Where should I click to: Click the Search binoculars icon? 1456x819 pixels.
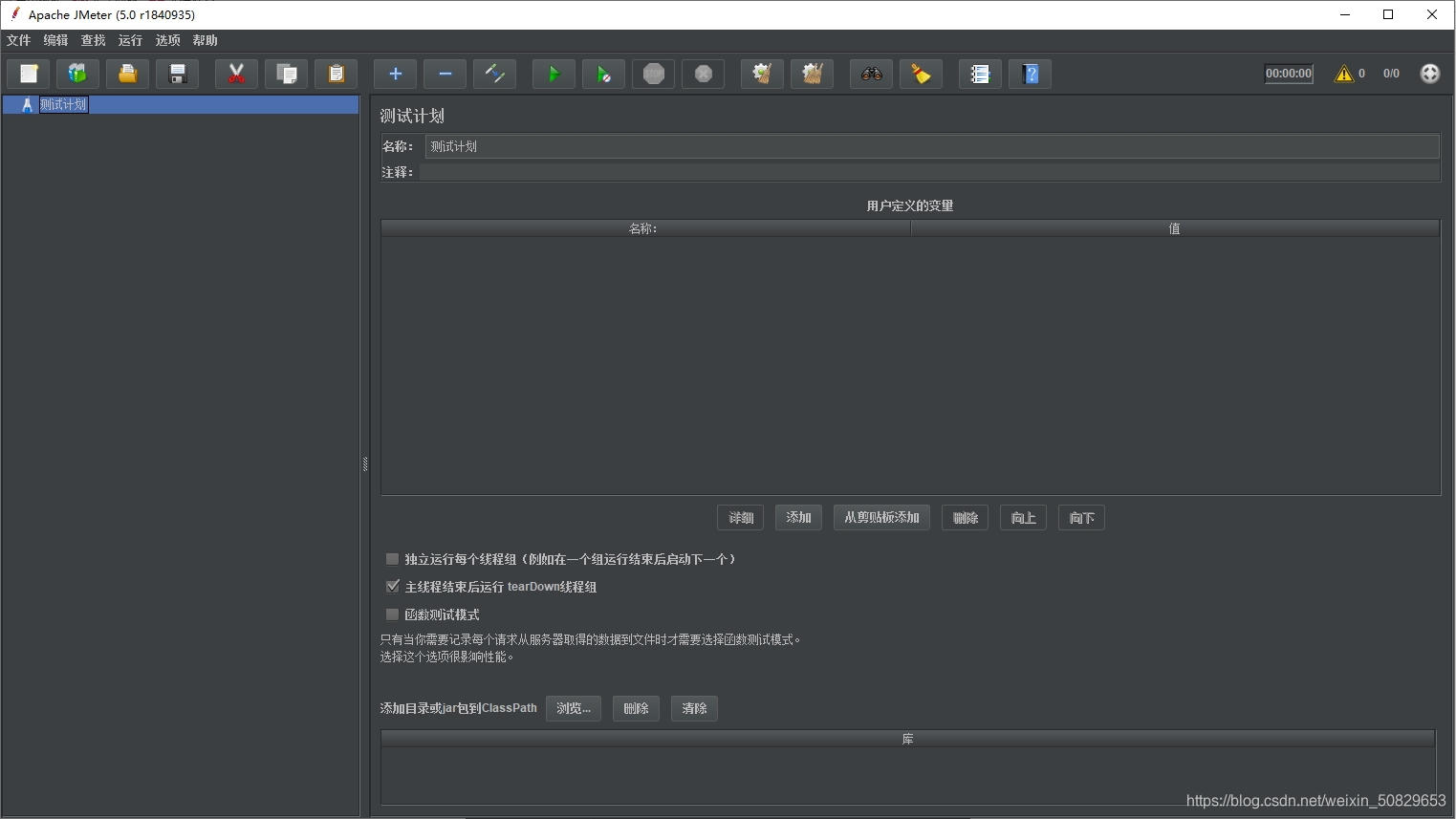(871, 74)
